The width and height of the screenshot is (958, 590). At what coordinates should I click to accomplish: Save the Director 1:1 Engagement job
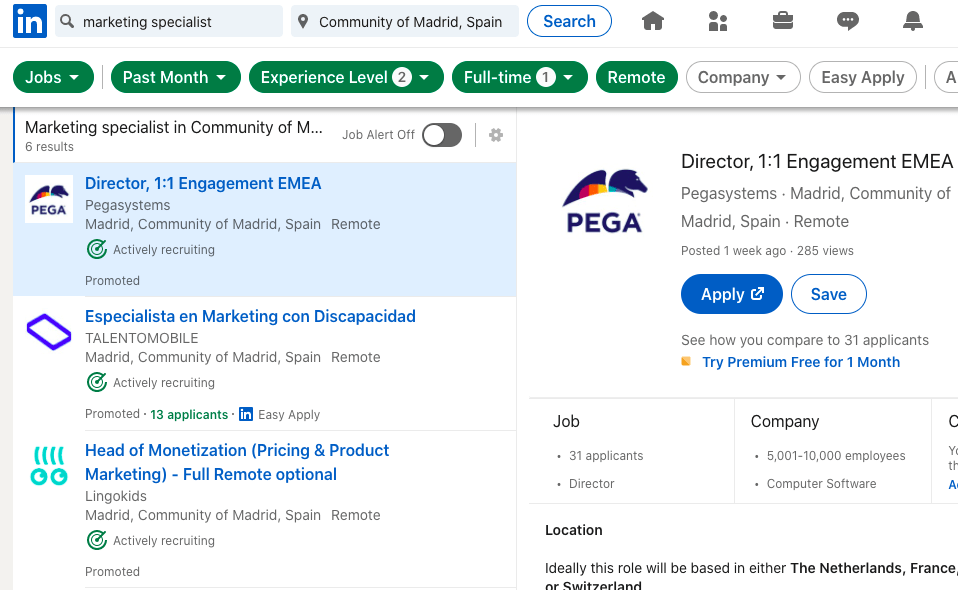828,294
